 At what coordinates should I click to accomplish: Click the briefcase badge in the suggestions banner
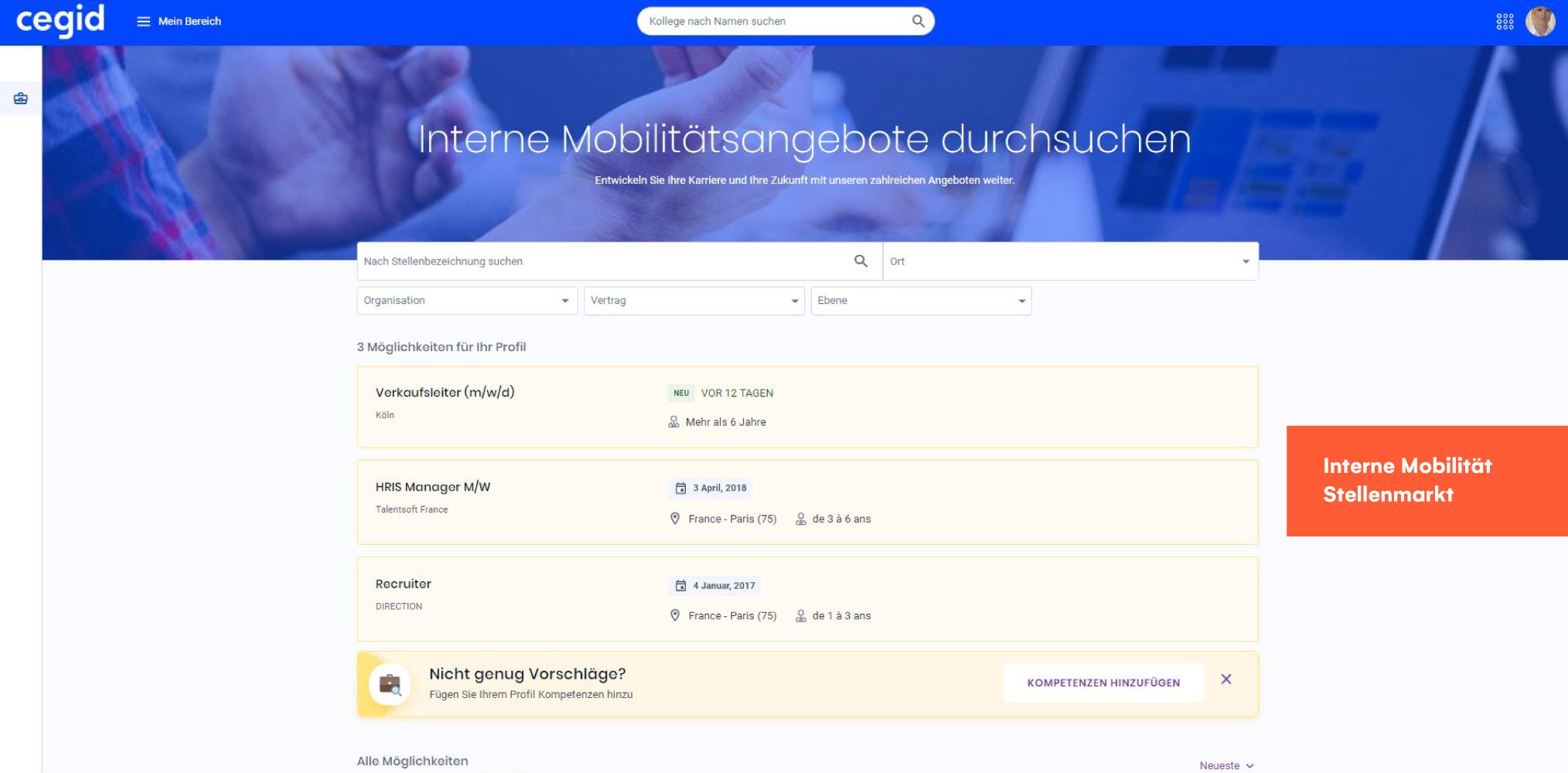coord(391,683)
